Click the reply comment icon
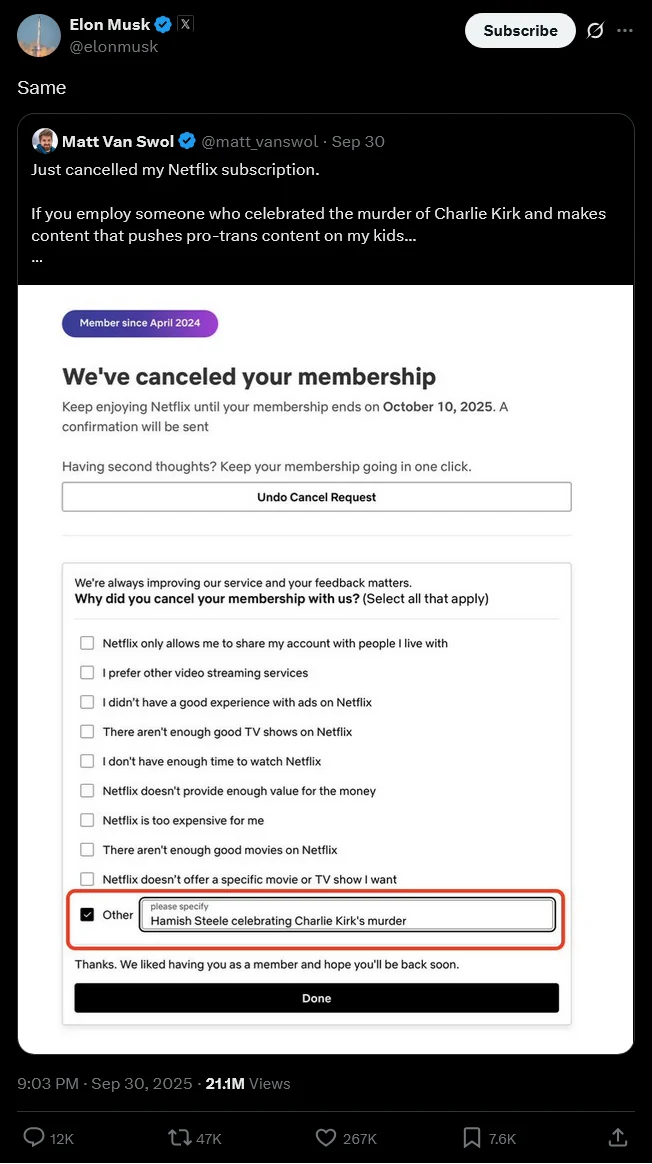The height and width of the screenshot is (1164, 652). pos(34,1138)
